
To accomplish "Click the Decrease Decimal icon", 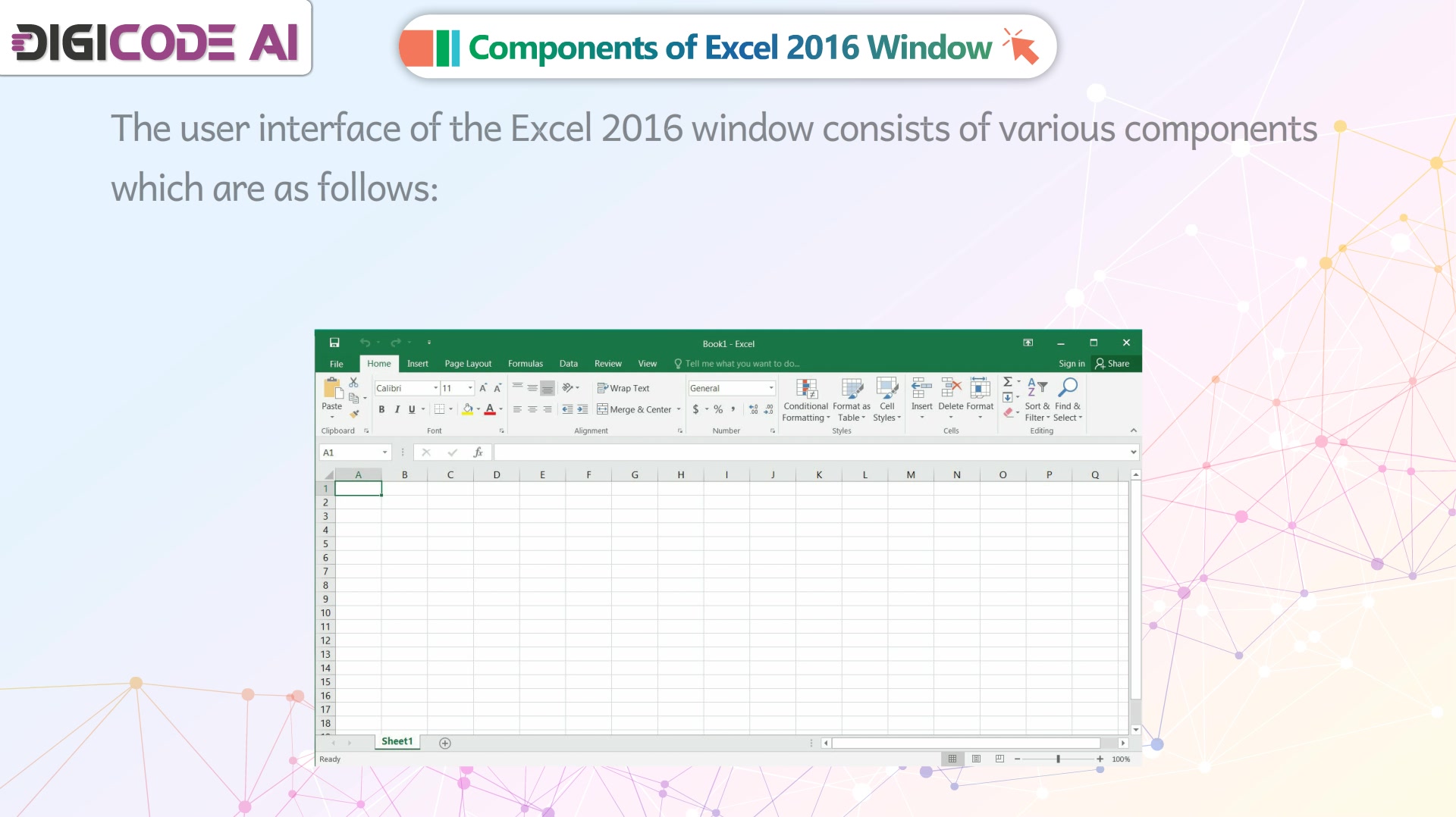I will [769, 409].
